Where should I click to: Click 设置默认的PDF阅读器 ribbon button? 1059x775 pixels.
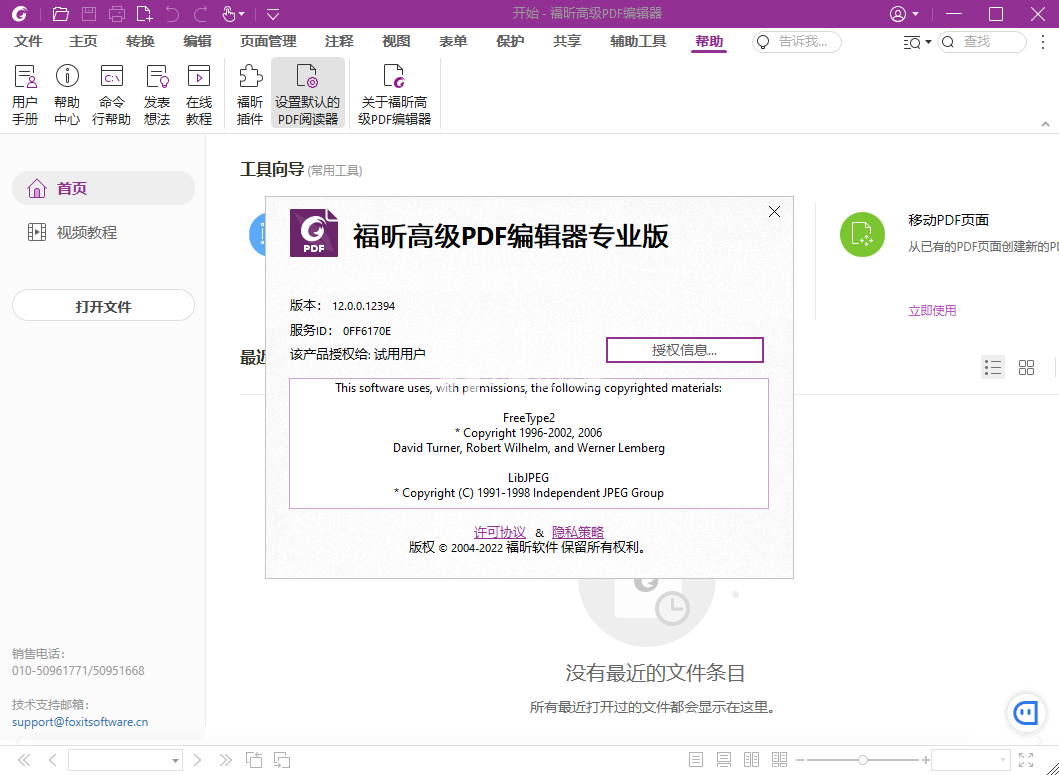[308, 94]
